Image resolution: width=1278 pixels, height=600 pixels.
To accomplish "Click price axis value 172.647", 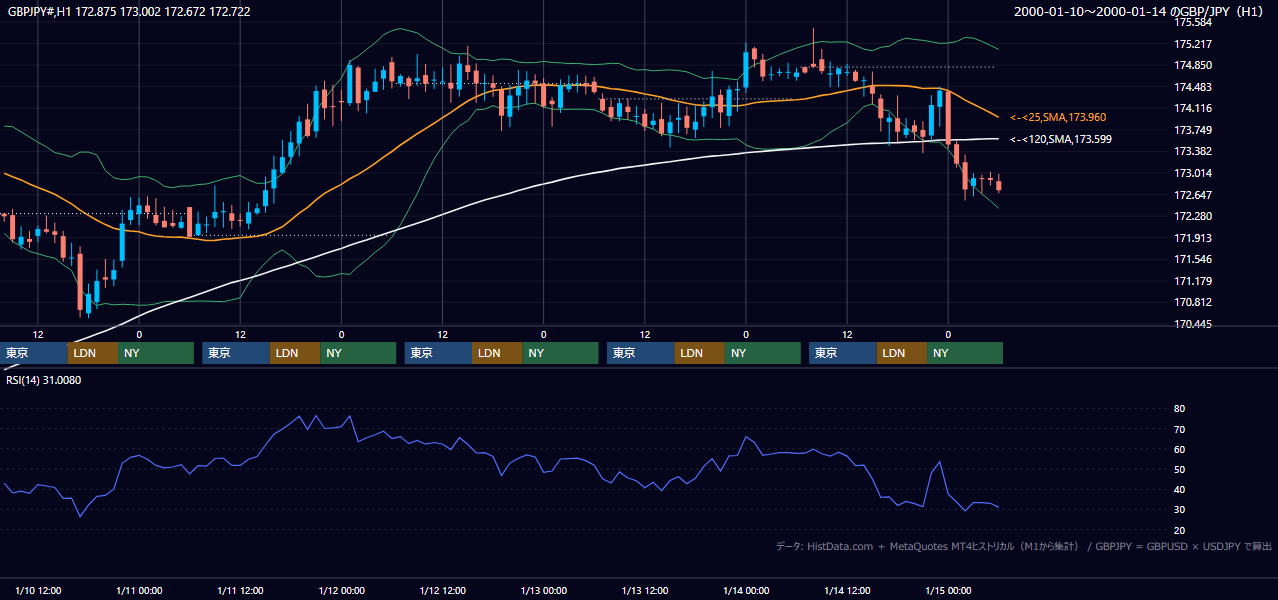I will (1193, 195).
